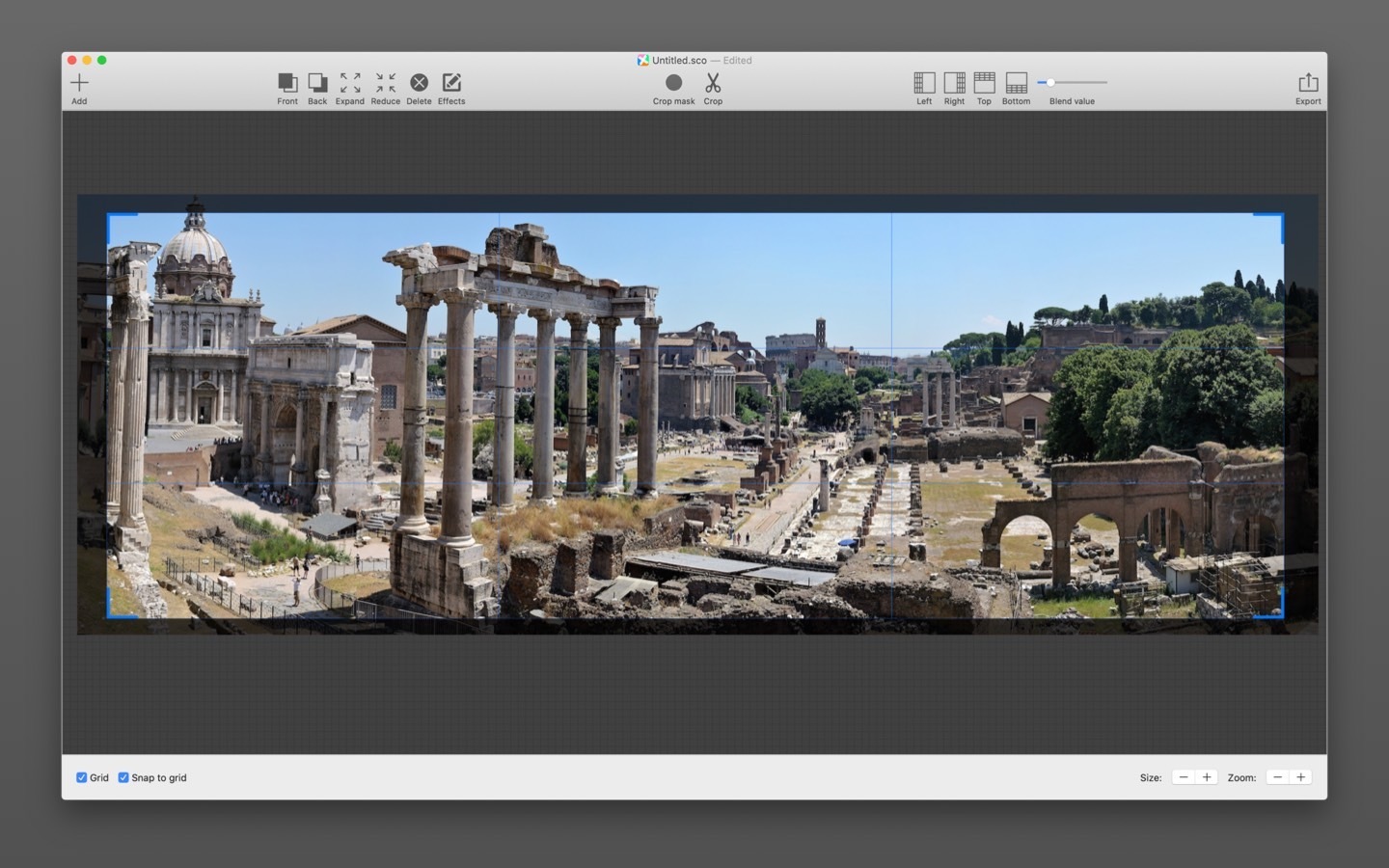1389x868 pixels.
Task: Click the Reduce arrows icon
Action: 385,83
